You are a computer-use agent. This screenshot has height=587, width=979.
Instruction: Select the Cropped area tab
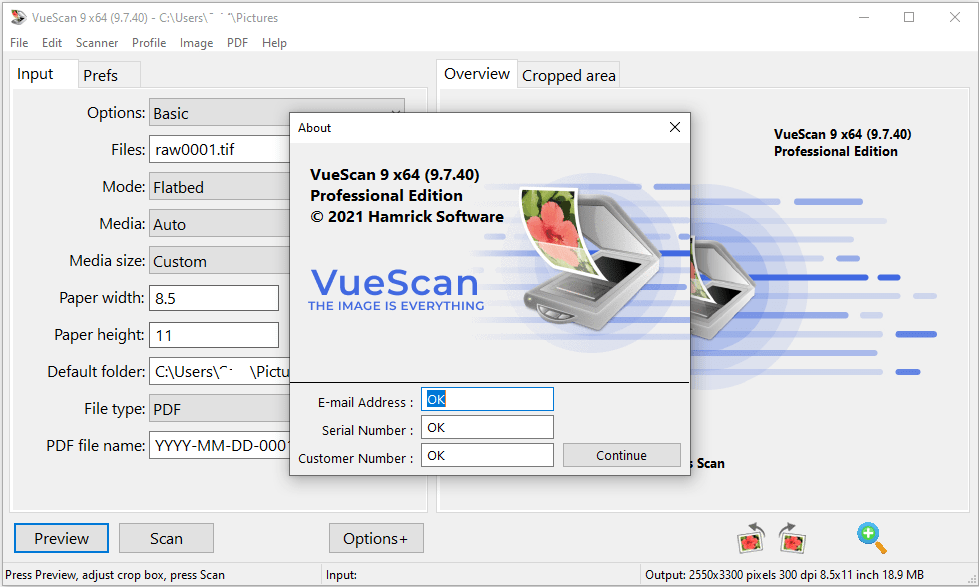pyautogui.click(x=568, y=76)
